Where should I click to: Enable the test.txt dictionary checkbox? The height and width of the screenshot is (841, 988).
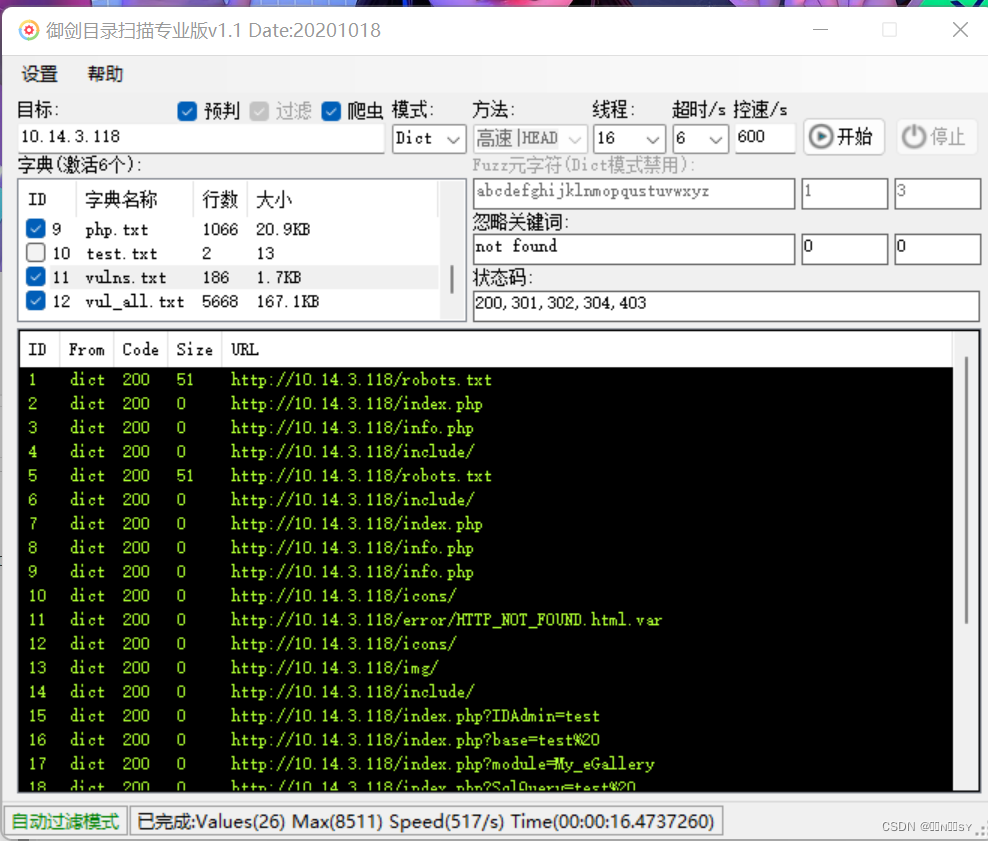point(33,253)
